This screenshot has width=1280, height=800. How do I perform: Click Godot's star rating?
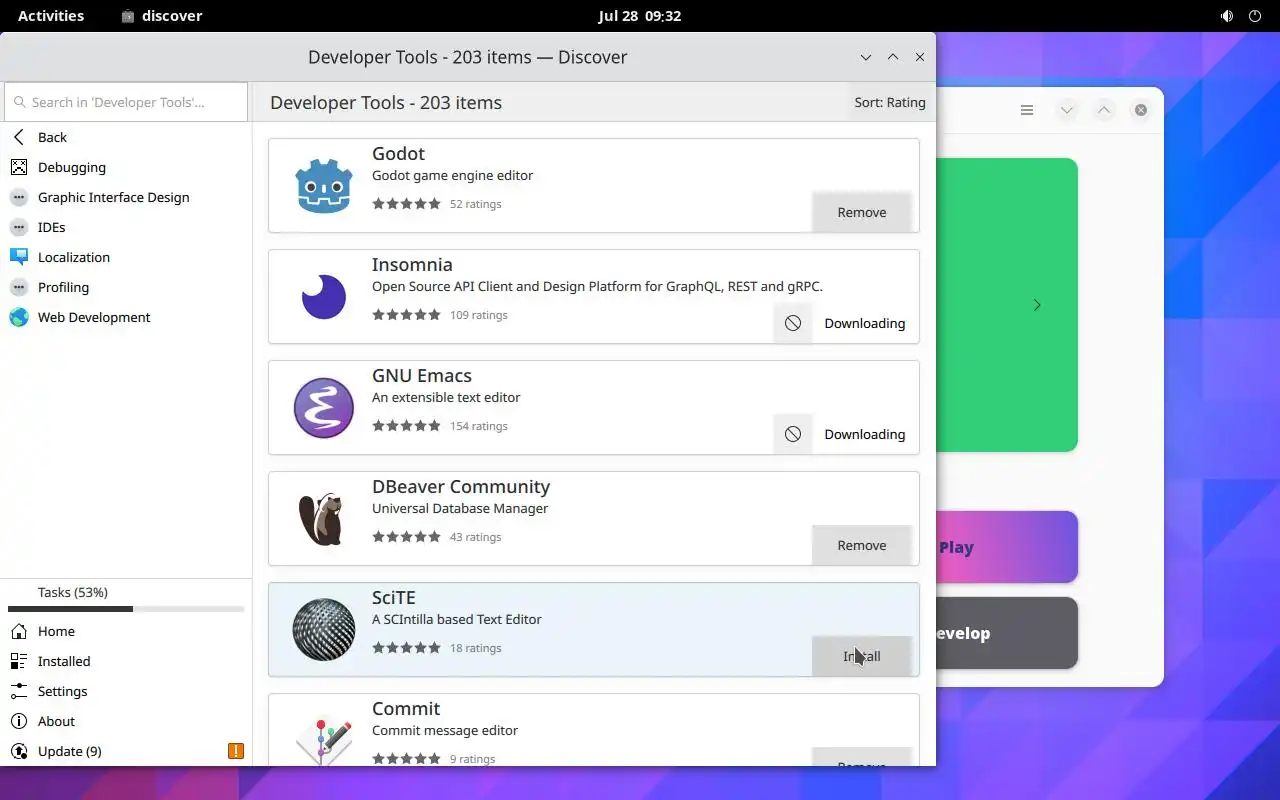pyautogui.click(x=406, y=204)
